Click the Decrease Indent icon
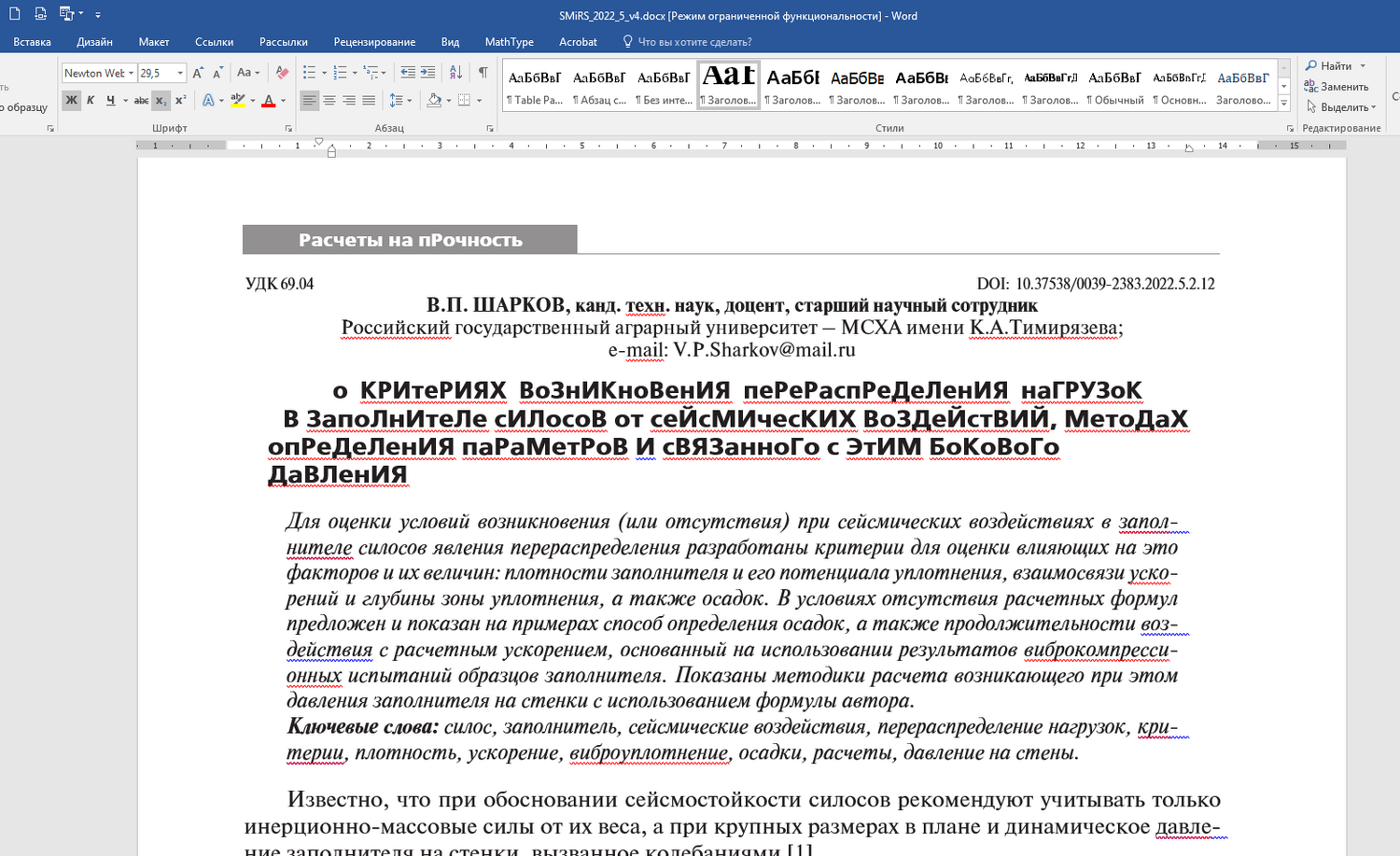This screenshot has width=1400, height=856. (x=408, y=73)
